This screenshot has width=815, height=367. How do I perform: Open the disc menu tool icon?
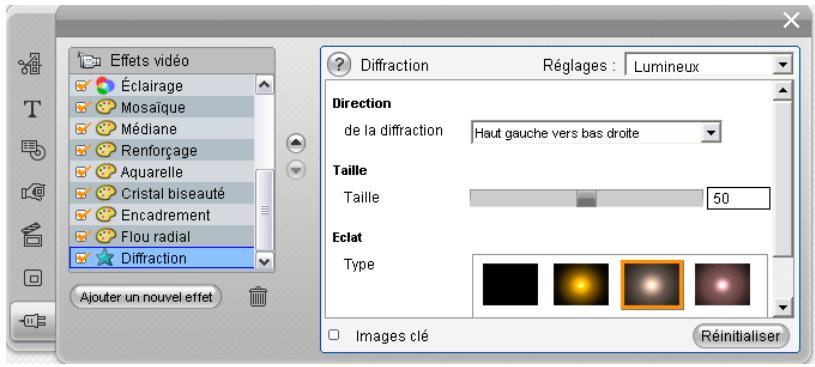tap(33, 150)
